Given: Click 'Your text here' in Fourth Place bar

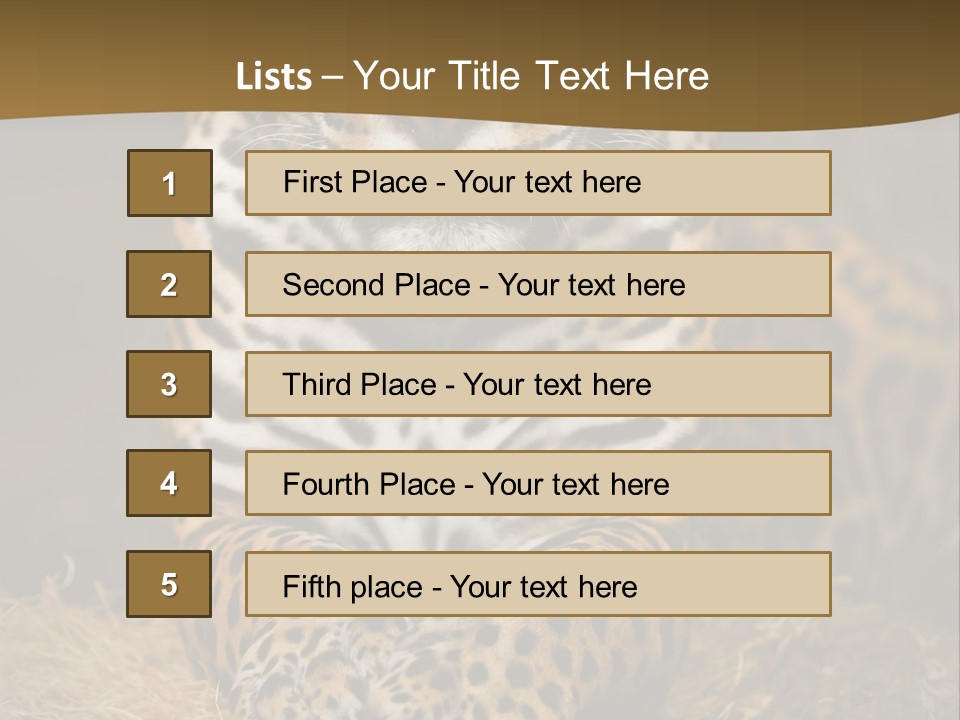Looking at the screenshot, I should click(575, 485).
